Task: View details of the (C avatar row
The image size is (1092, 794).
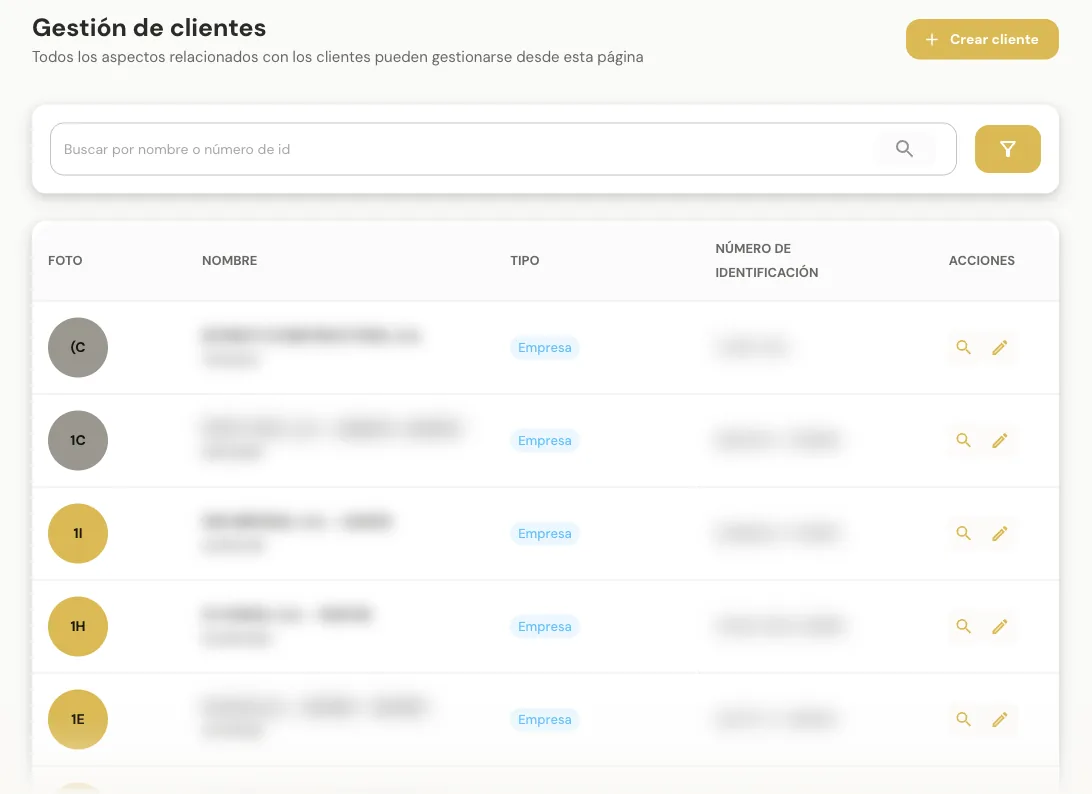Action: (x=963, y=347)
